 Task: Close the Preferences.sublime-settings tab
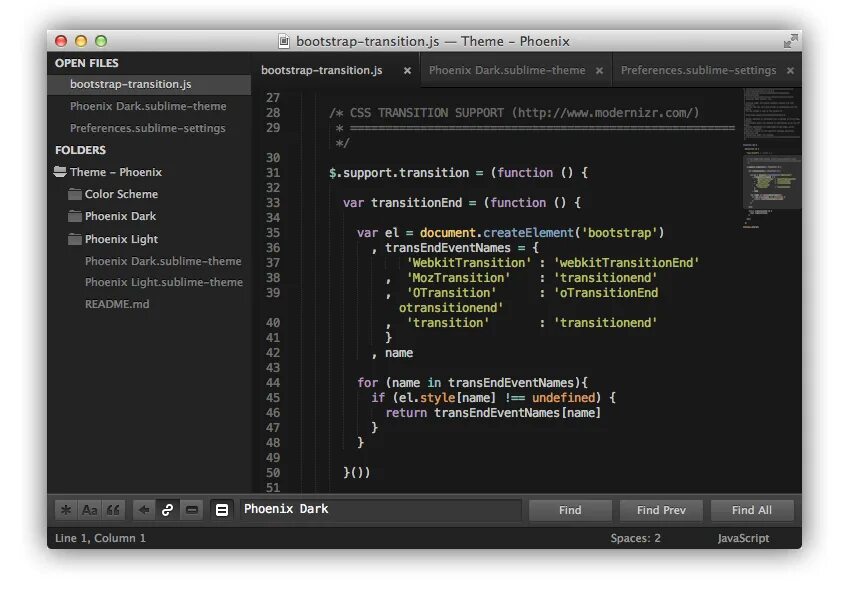point(790,70)
